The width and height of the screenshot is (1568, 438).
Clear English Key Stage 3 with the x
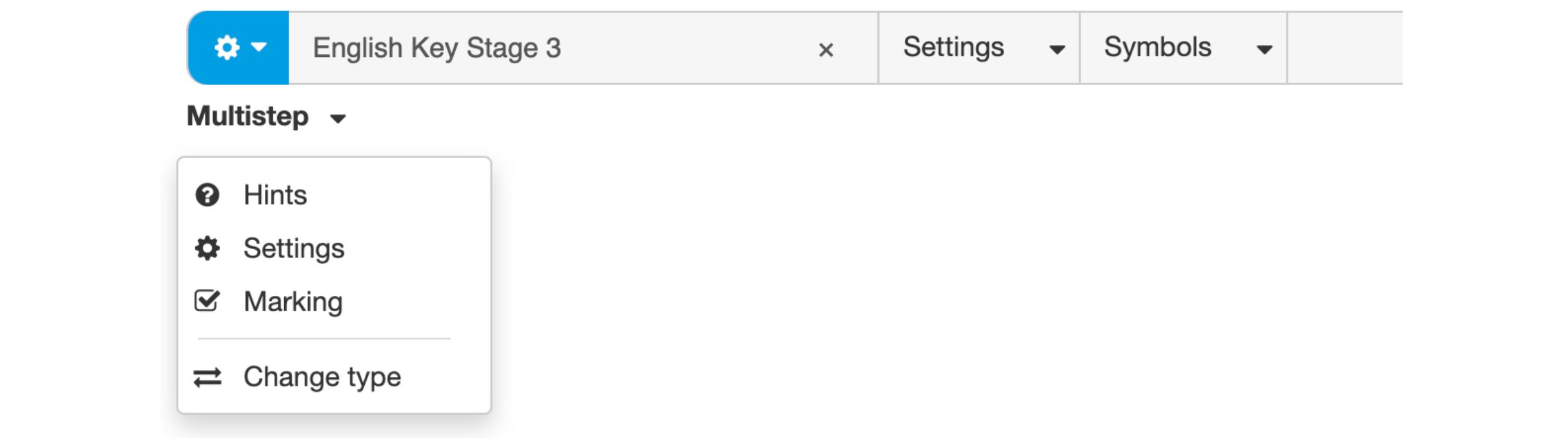coord(826,50)
